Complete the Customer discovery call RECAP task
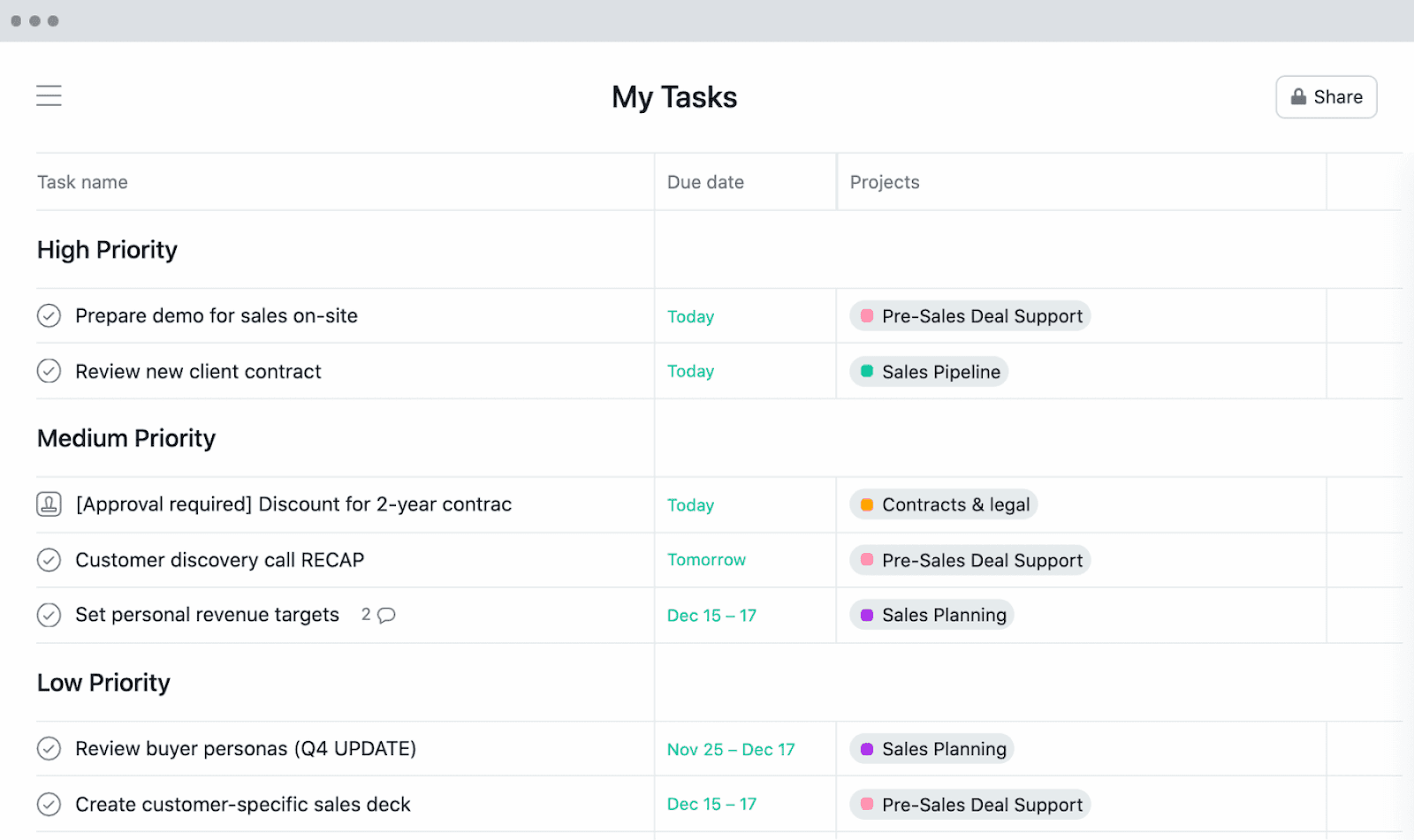The image size is (1414, 840). [x=49, y=560]
